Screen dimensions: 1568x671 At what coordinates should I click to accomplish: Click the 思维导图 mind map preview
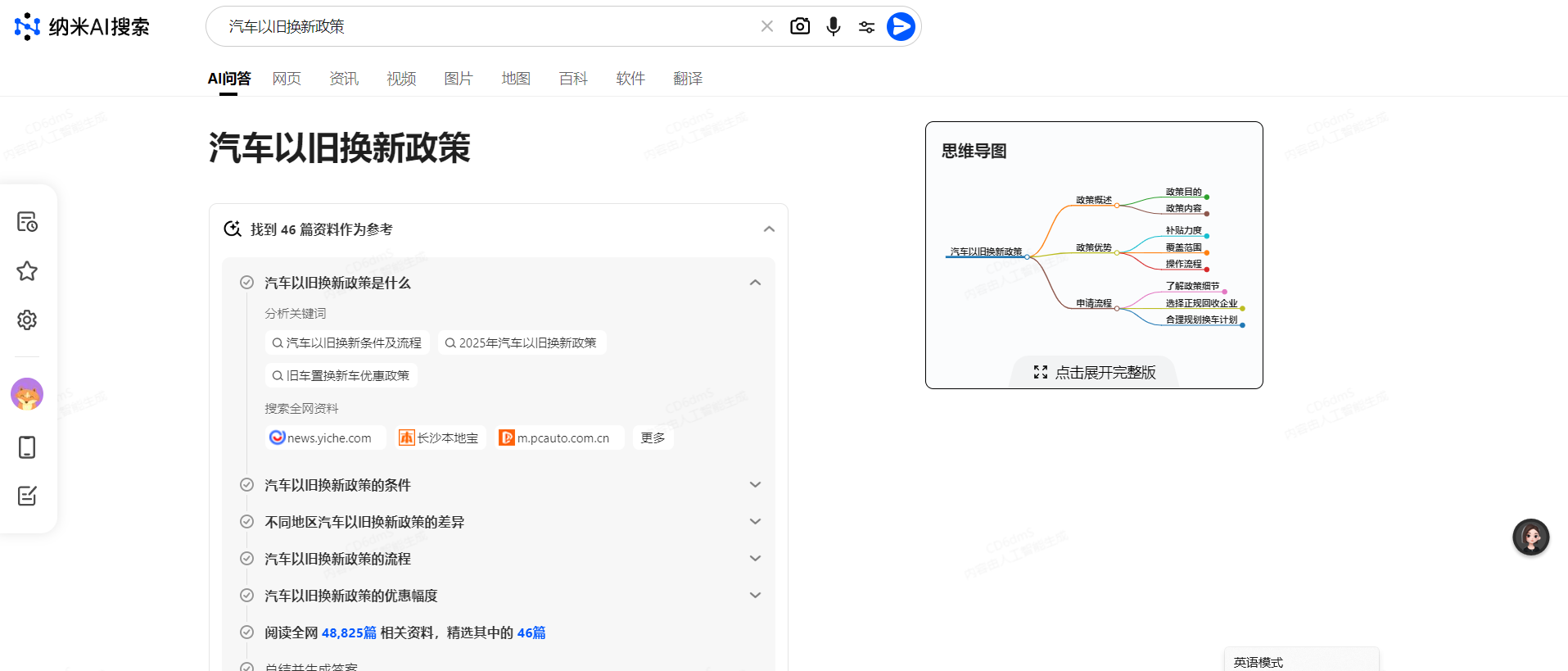coord(1094,255)
